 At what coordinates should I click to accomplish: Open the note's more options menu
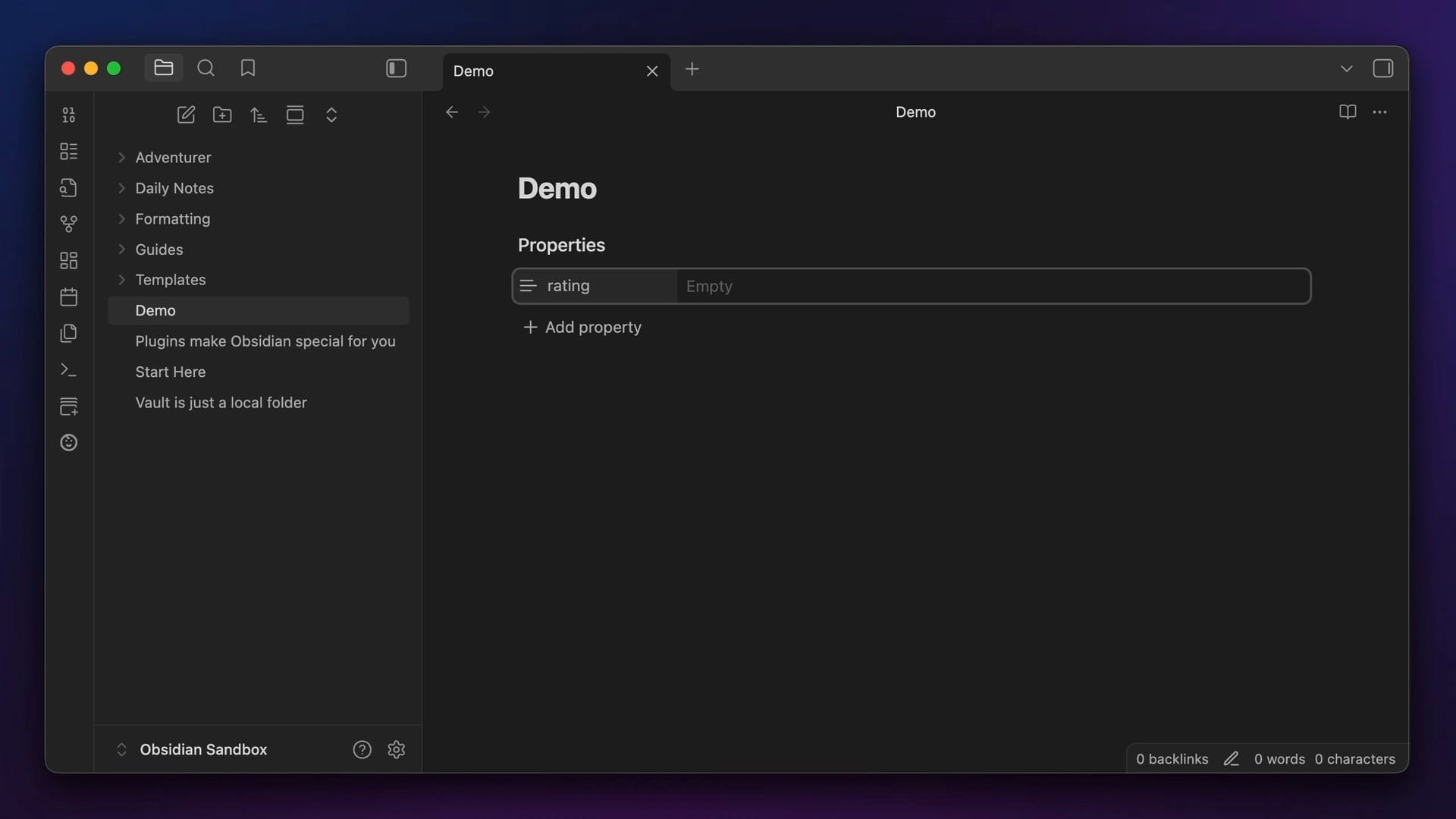pos(1379,112)
